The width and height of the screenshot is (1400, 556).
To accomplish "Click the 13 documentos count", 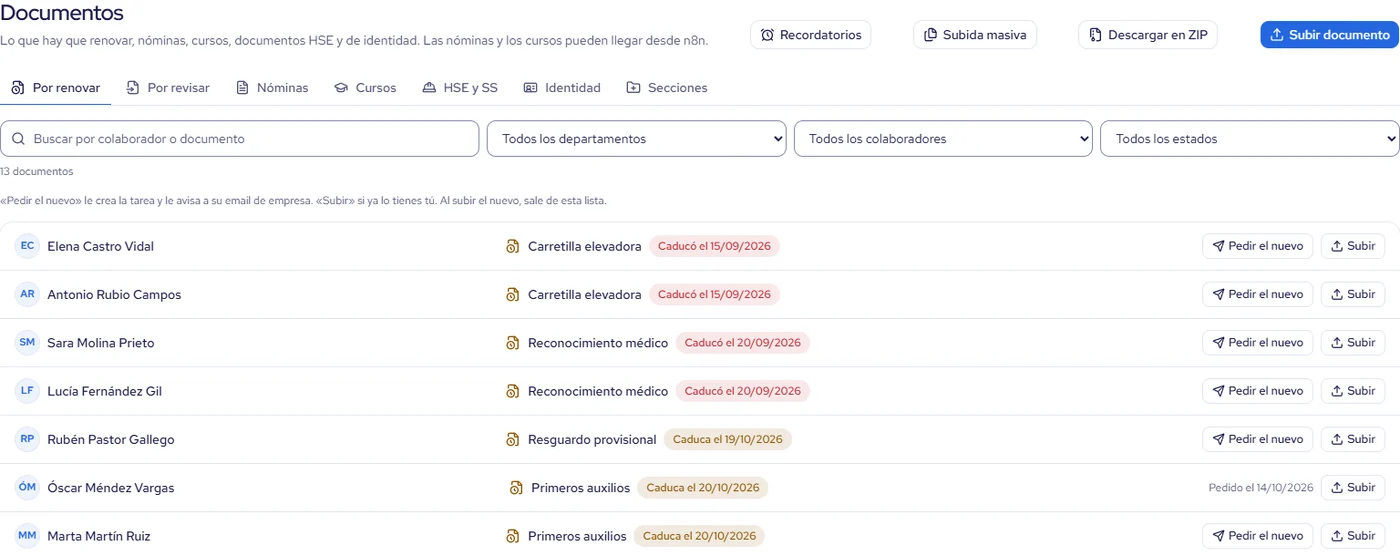I will pos(37,171).
